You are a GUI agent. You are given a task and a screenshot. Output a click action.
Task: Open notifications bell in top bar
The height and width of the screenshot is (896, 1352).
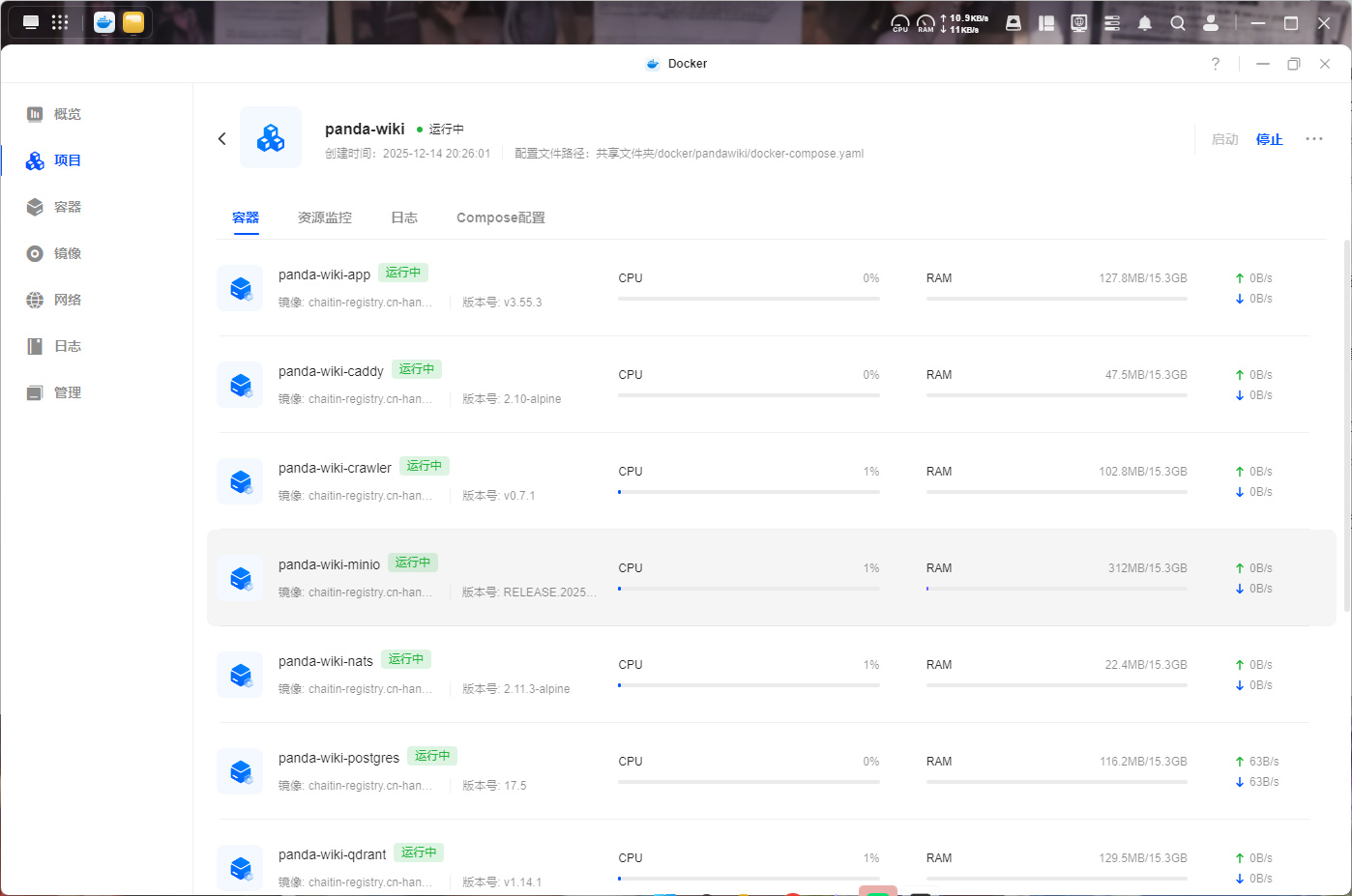(x=1145, y=23)
